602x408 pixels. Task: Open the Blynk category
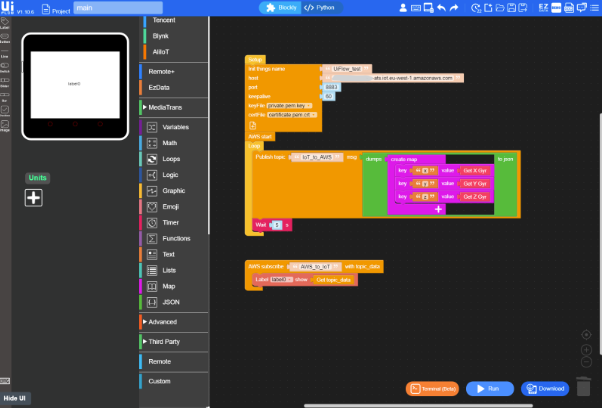tap(174, 36)
